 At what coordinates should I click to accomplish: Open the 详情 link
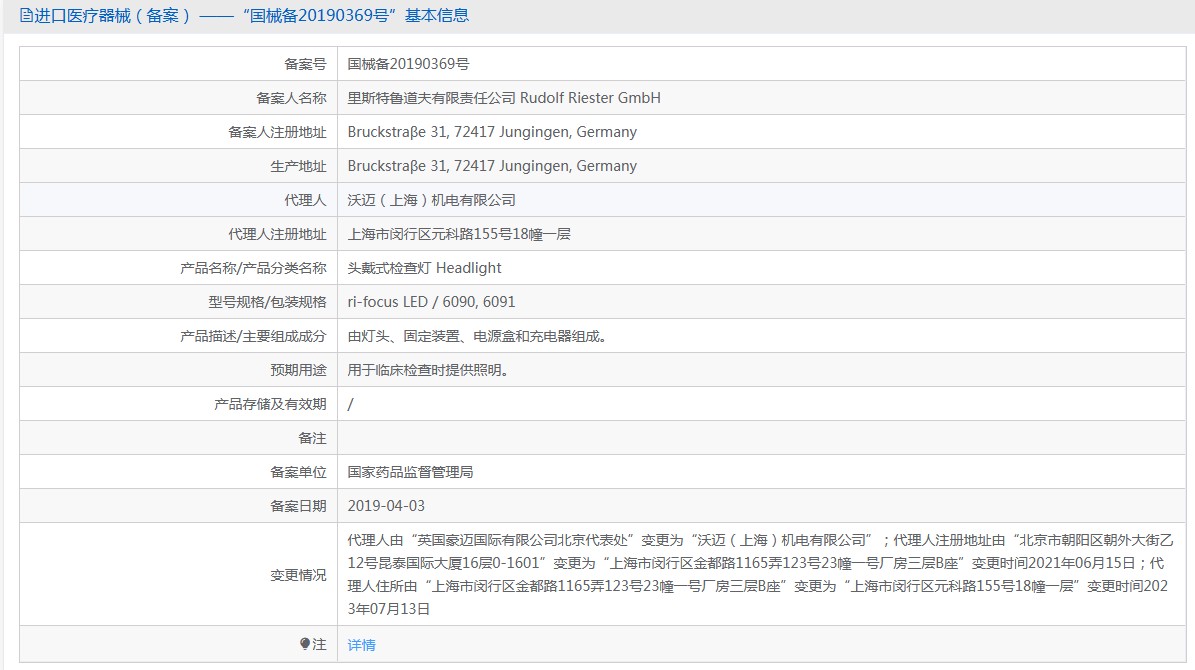pyautogui.click(x=361, y=645)
